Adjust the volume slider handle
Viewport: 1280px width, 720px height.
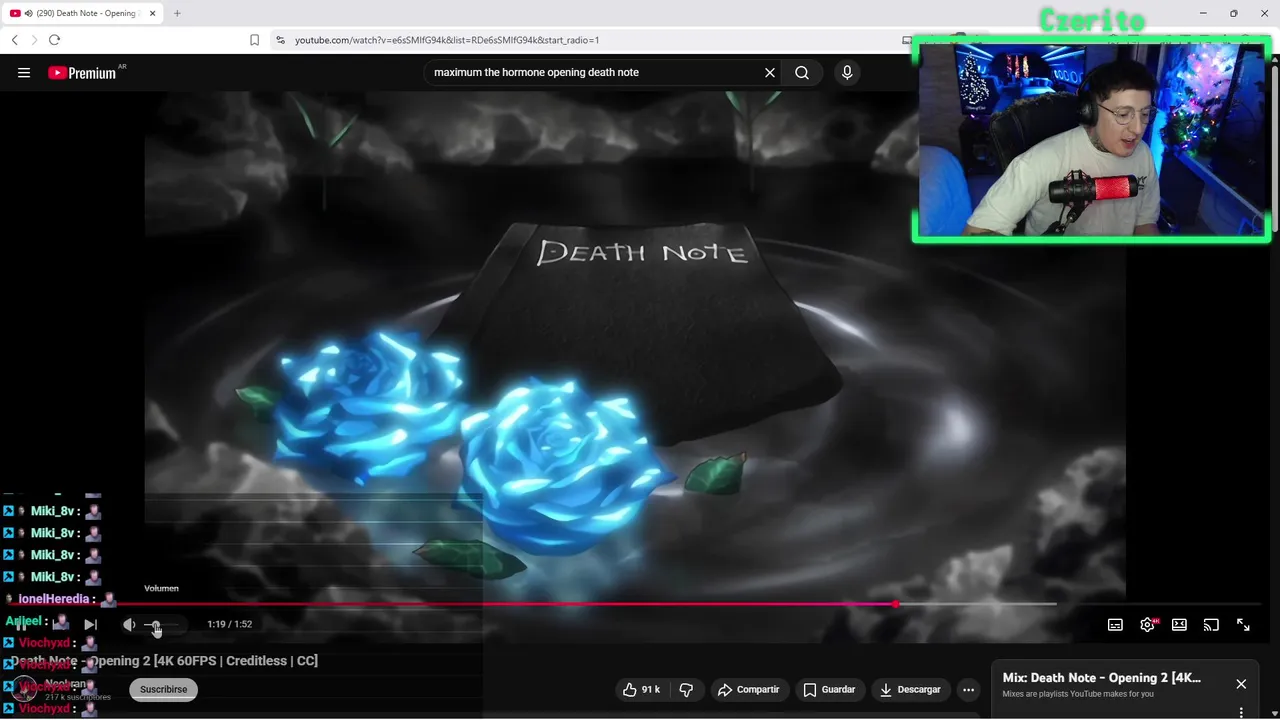[x=153, y=625]
